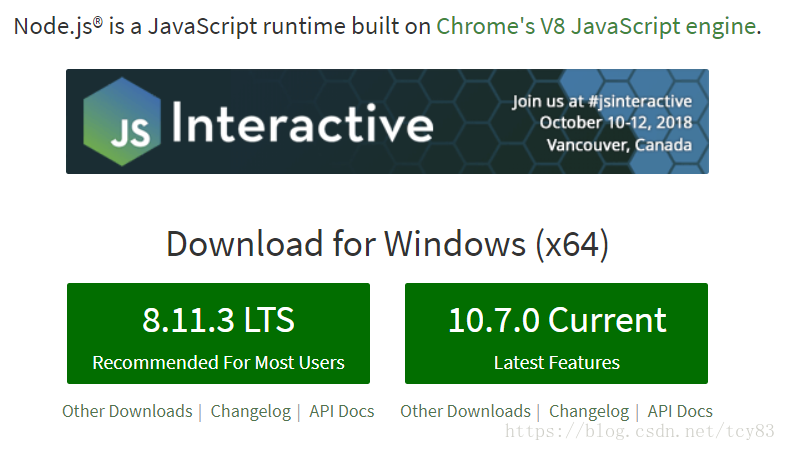The image size is (786, 451).
Task: Open Other Downloads under 10.7.0 Current
Action: click(465, 411)
